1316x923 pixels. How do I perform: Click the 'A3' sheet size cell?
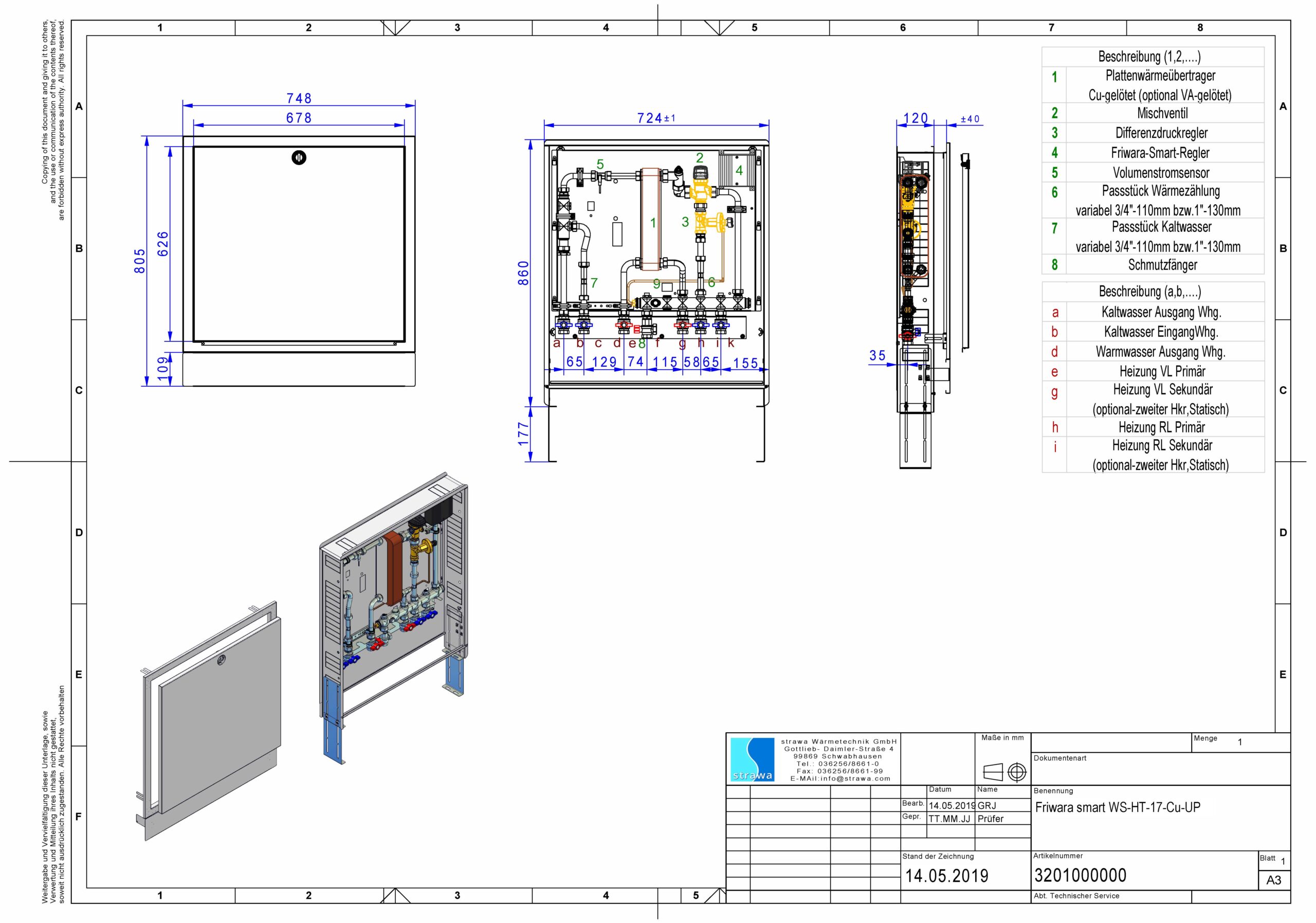(x=1273, y=880)
